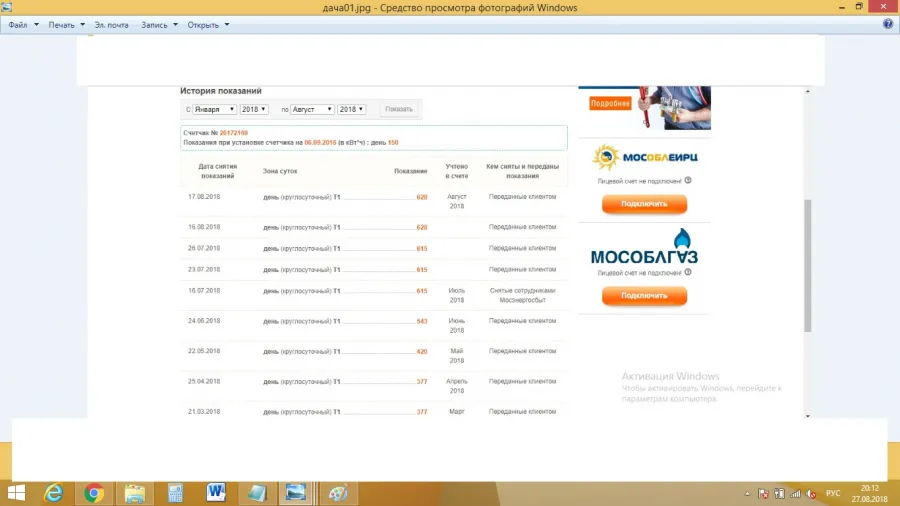Click Подключить under МосОблЕИРЦ
This screenshot has width=900, height=506.
(644, 204)
